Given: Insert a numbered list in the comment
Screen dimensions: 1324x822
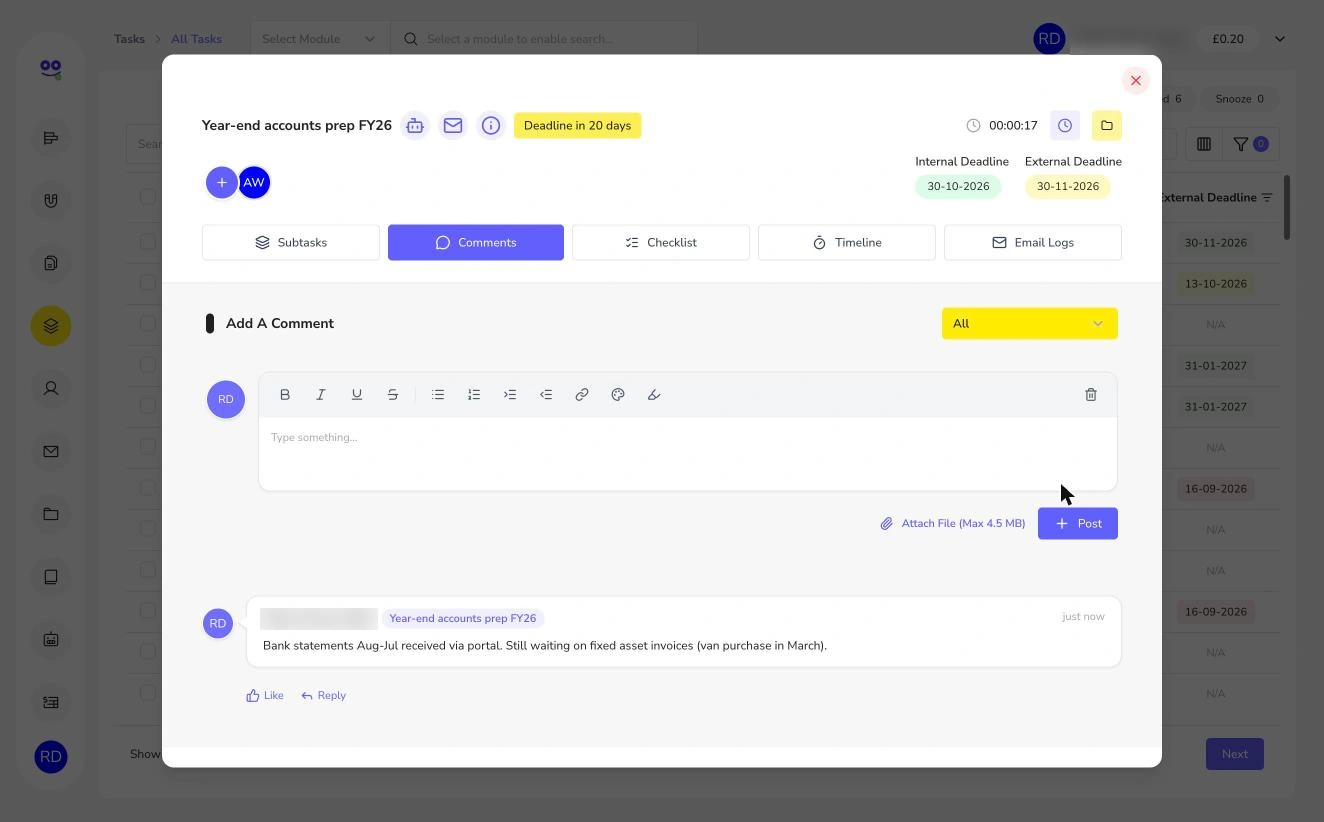Looking at the screenshot, I should [x=474, y=395].
